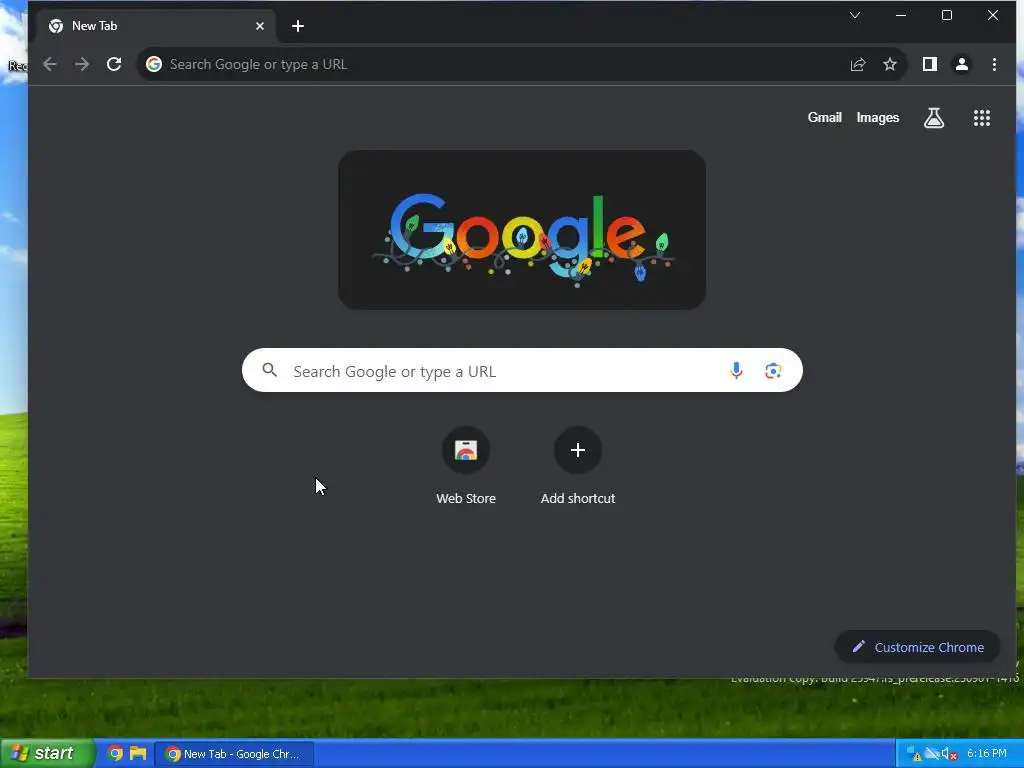Select the New Tab tab
Screen dimensions: 1024x768
coord(155,26)
